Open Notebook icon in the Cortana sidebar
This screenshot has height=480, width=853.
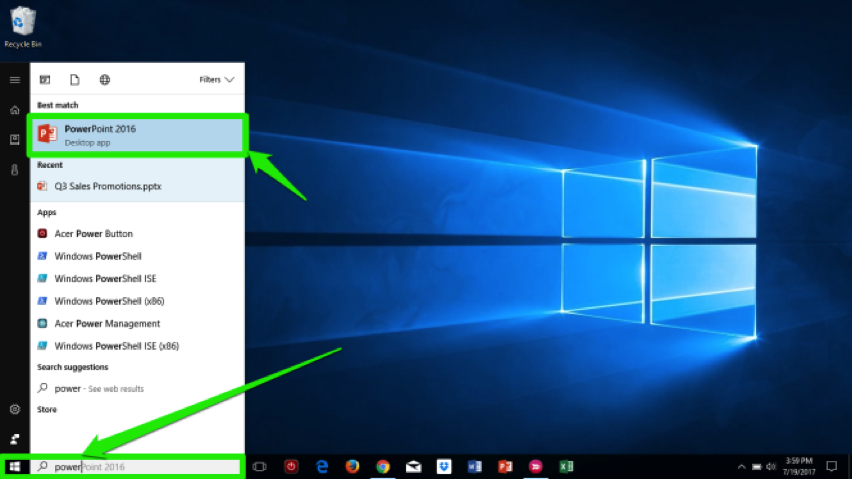[15, 140]
